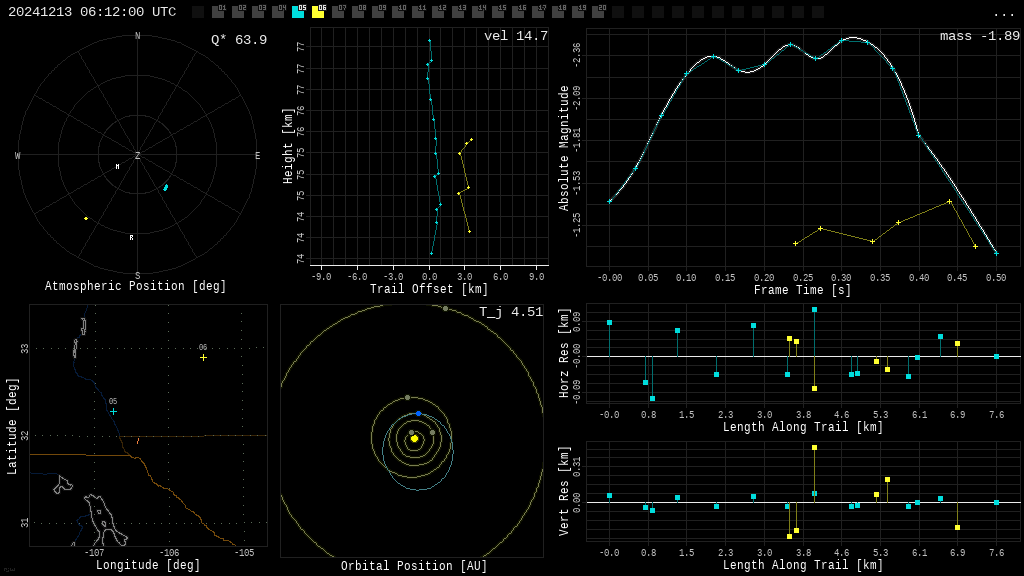The image size is (1024, 576).
Task: Enable station 20 in the top bar
Action: pos(598,12)
